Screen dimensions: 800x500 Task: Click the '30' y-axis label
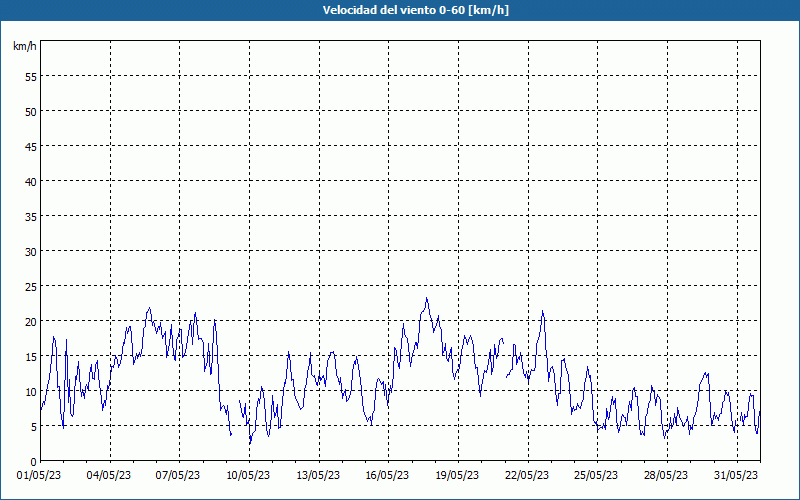click(31, 252)
